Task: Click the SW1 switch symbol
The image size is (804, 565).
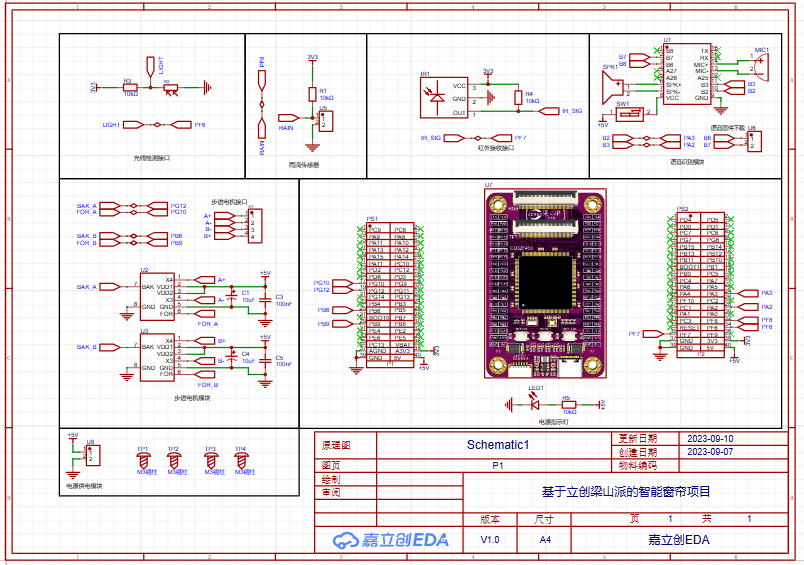Action: pyautogui.click(x=629, y=114)
